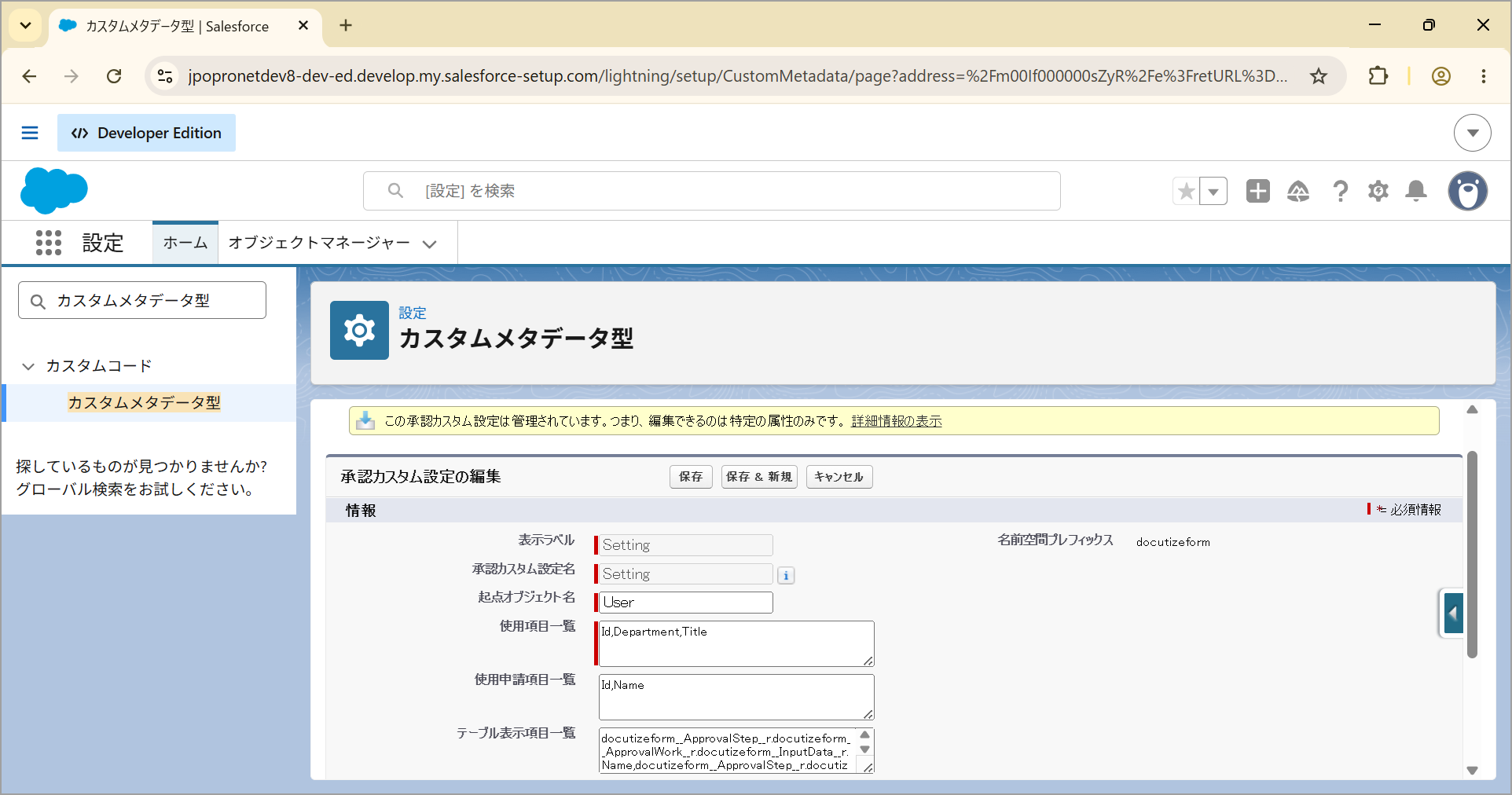
Task: Open the App Launcher grid icon
Action: pos(49,243)
